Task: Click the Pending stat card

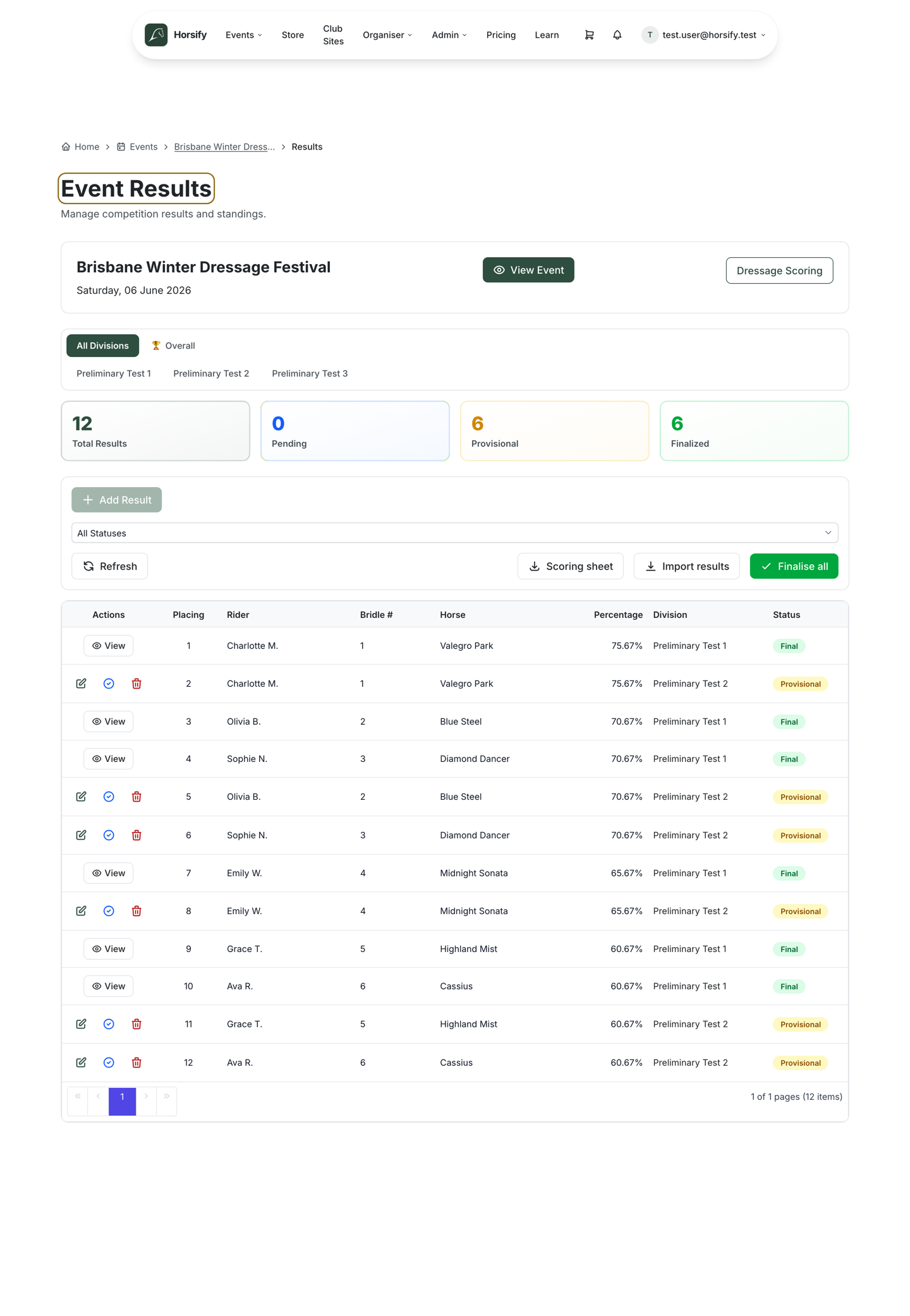Action: pos(355,431)
